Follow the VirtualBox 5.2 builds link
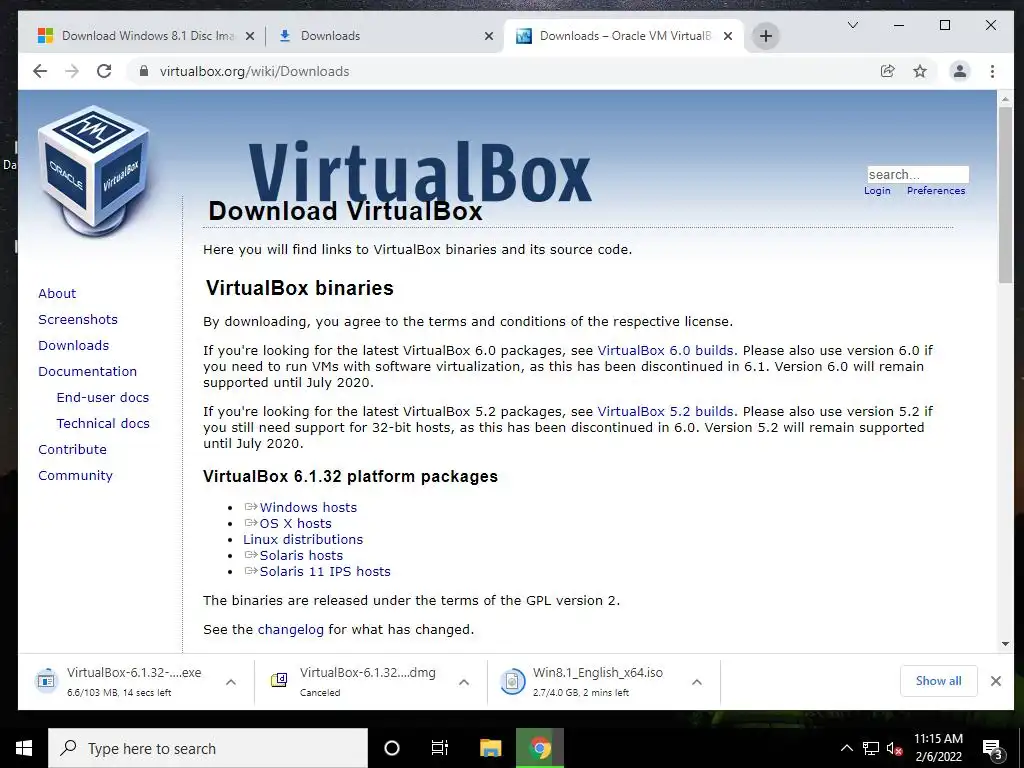The height and width of the screenshot is (768, 1024). [x=665, y=411]
